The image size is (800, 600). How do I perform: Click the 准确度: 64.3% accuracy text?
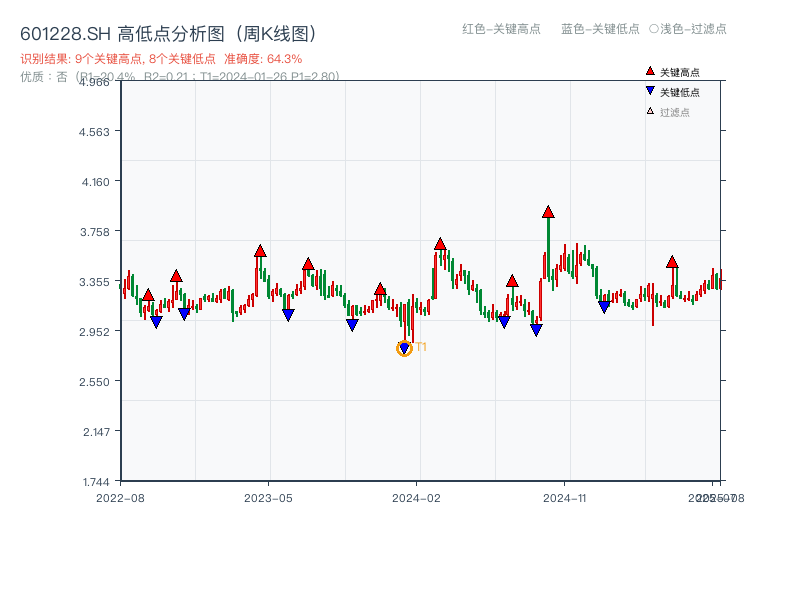tap(263, 59)
